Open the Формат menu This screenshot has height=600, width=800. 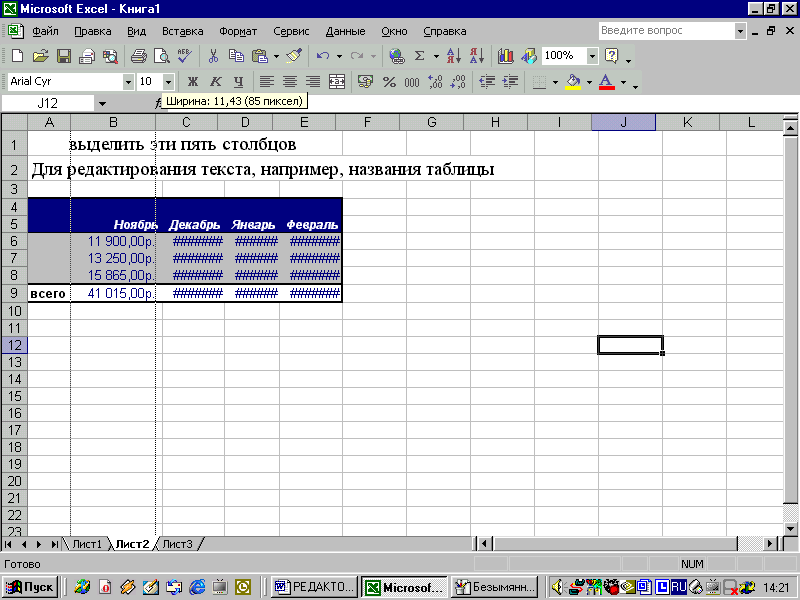(x=238, y=31)
